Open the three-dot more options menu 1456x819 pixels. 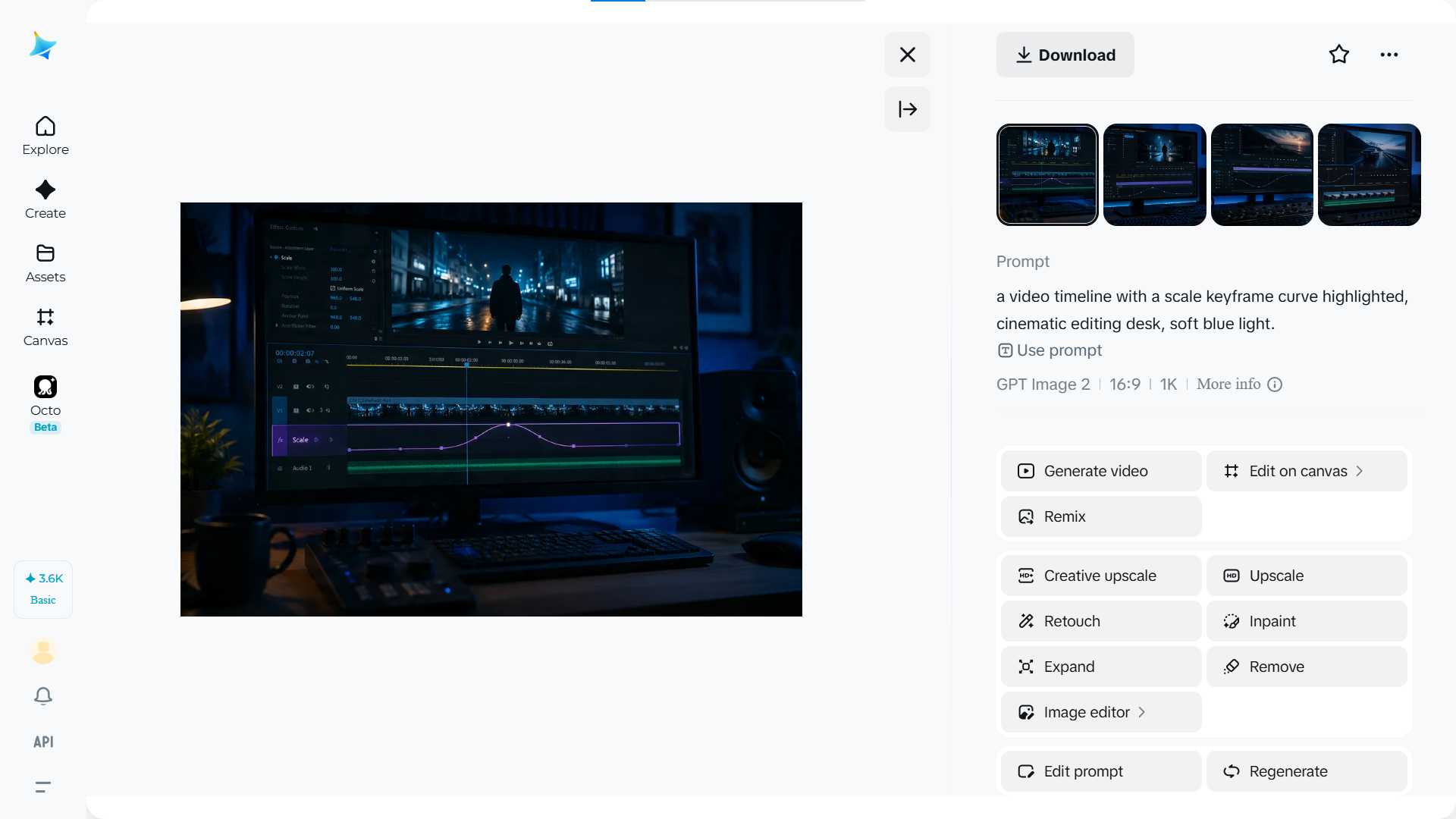point(1389,55)
